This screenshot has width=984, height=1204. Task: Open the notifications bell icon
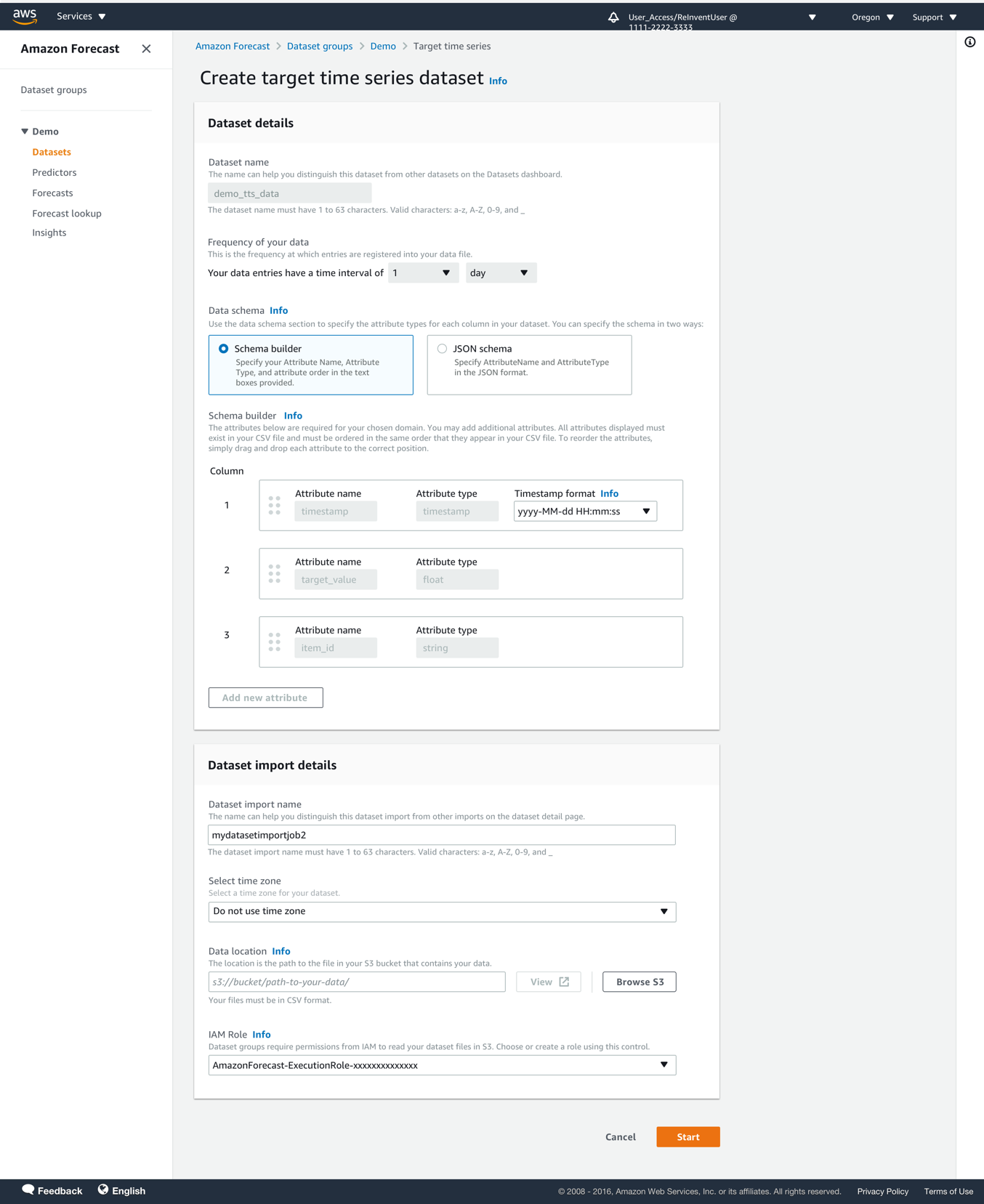tap(613, 17)
